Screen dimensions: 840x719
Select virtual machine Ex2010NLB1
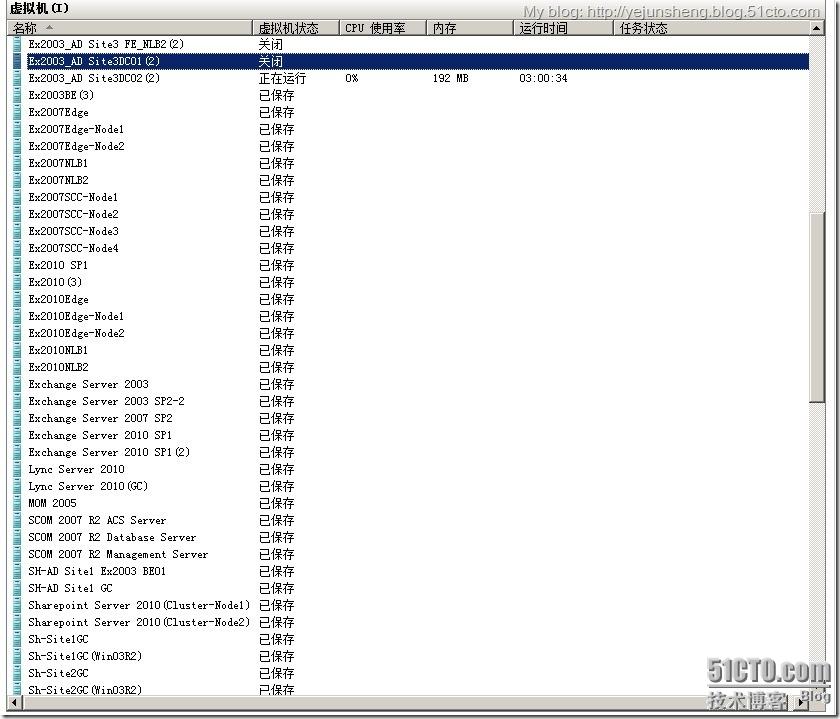(58, 350)
